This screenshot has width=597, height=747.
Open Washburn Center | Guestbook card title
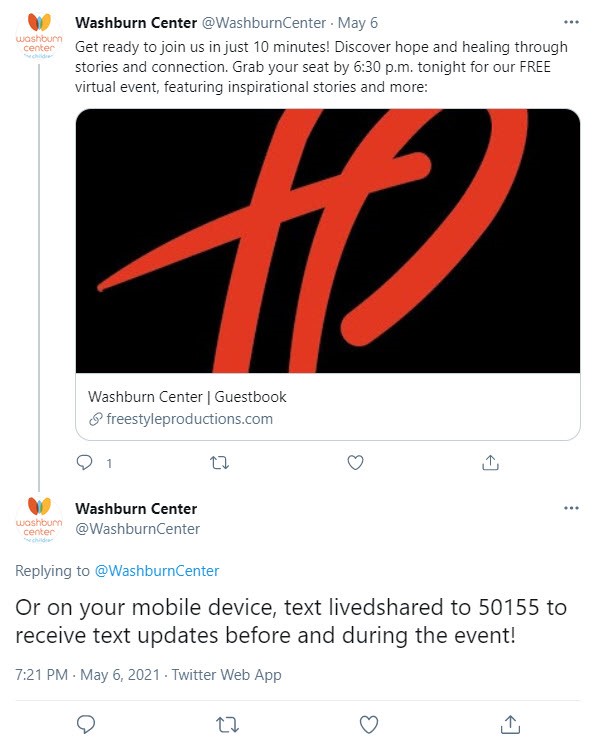pos(187,397)
